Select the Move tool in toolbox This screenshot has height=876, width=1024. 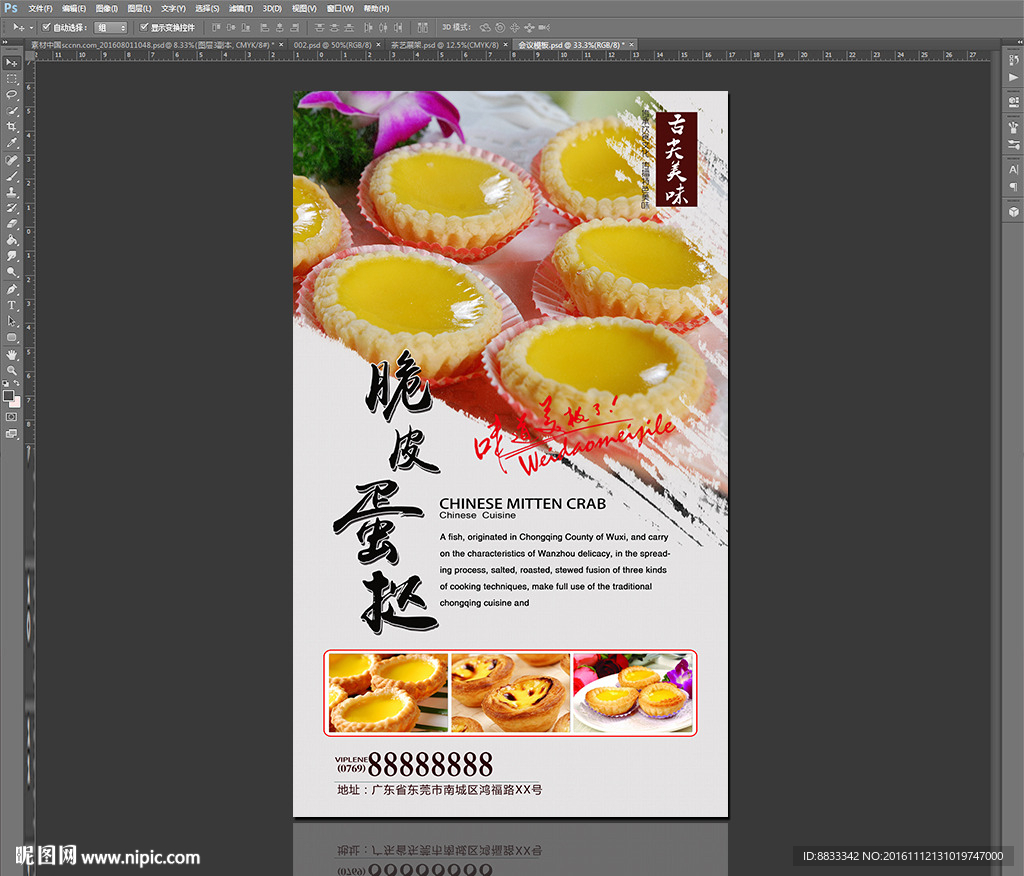(x=12, y=63)
